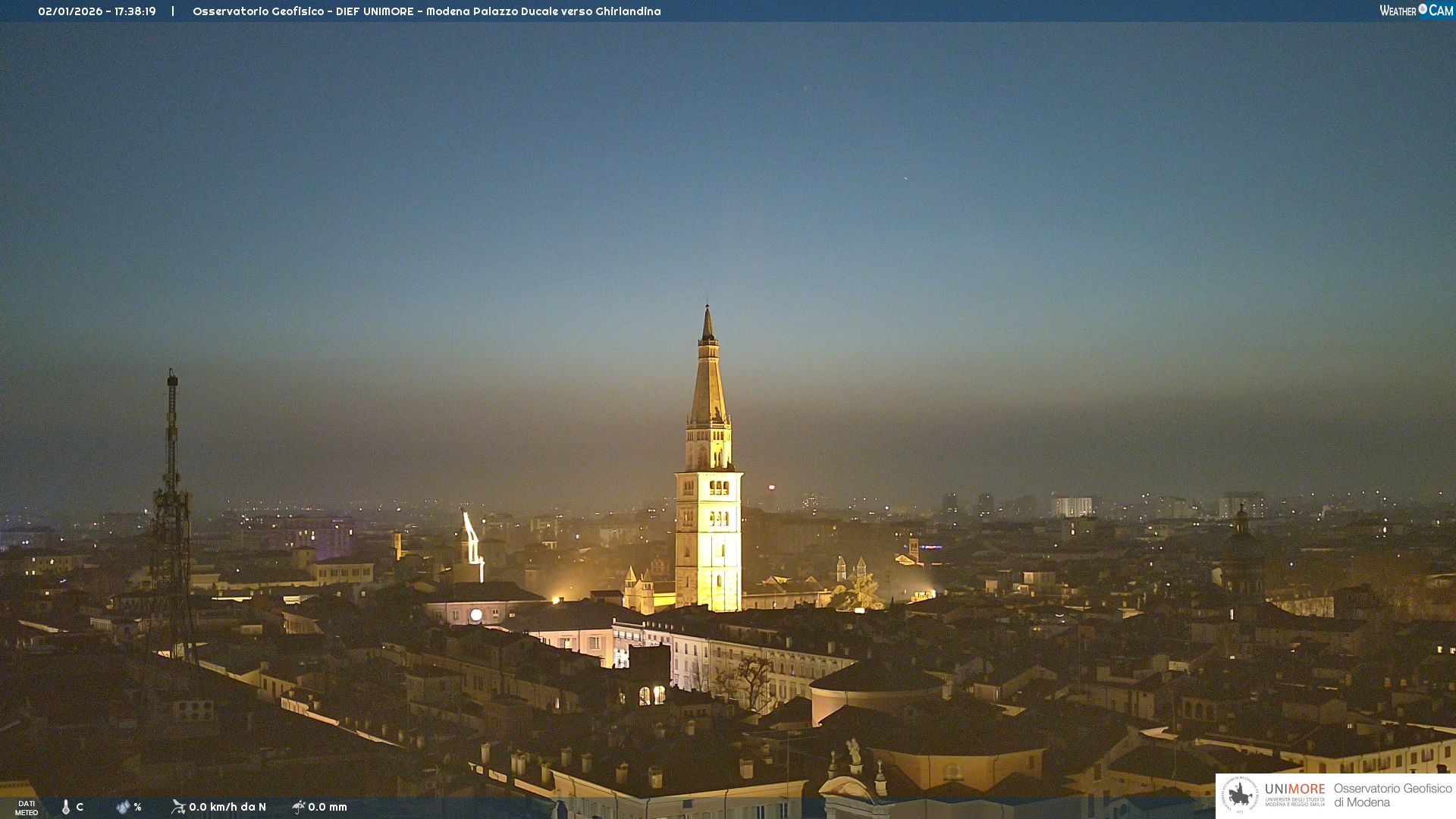1456x819 pixels.
Task: Click the wind vane icon
Action: (x=178, y=807)
